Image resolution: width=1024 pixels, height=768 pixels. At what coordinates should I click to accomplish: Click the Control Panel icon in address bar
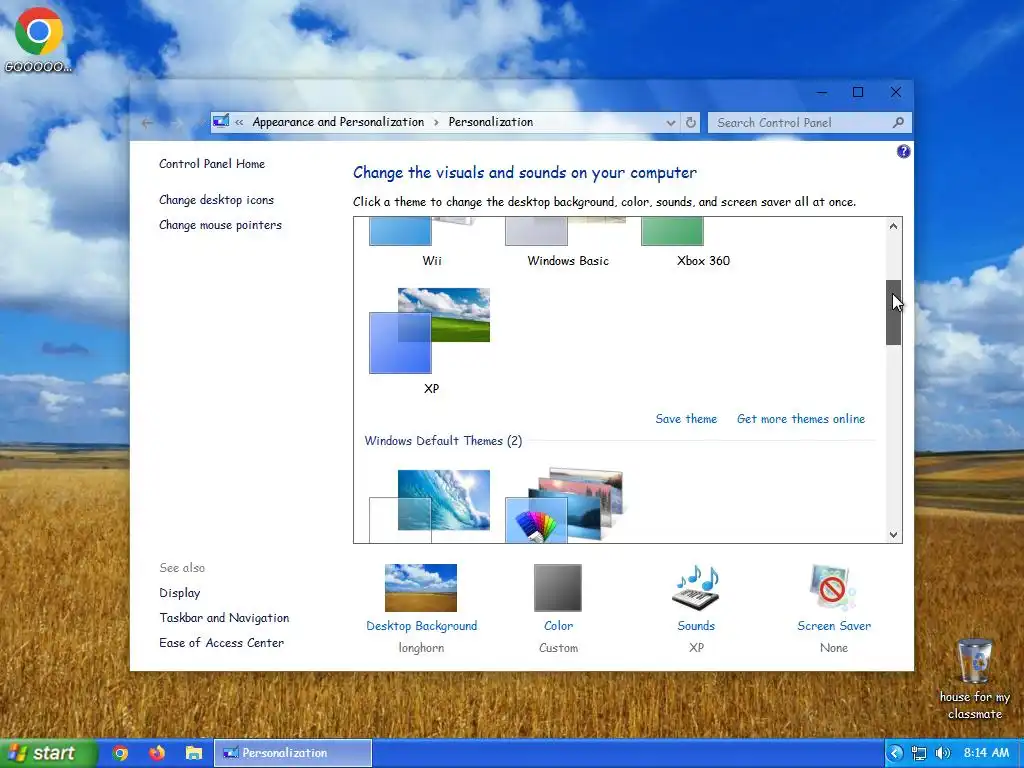tap(221, 121)
